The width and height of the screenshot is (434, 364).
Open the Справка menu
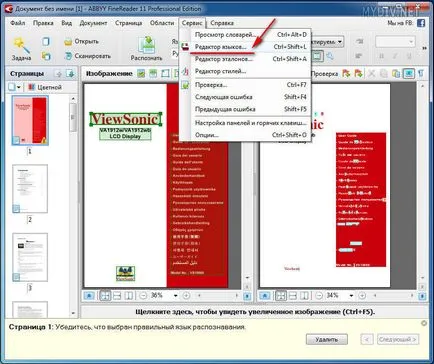(x=222, y=23)
